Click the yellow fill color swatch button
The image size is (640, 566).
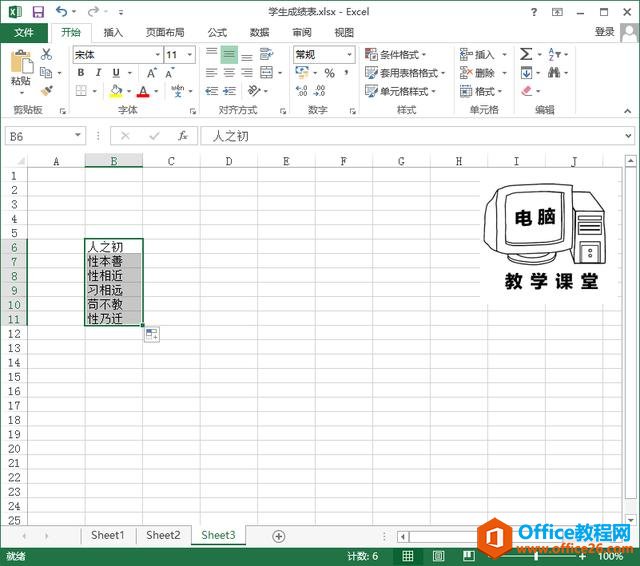(115, 92)
